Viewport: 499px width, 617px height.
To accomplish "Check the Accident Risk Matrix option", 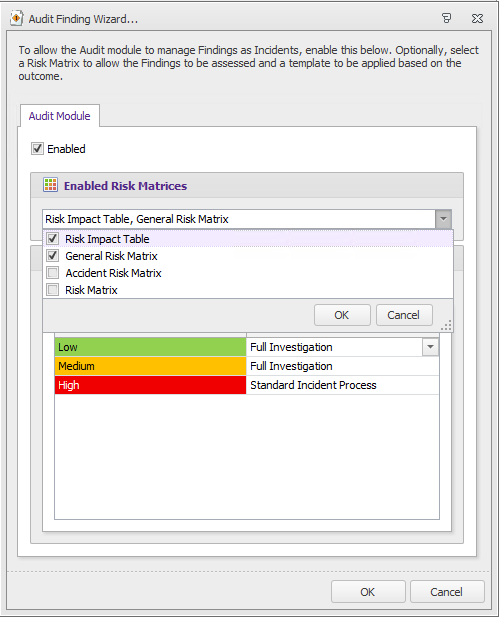I will (53, 273).
